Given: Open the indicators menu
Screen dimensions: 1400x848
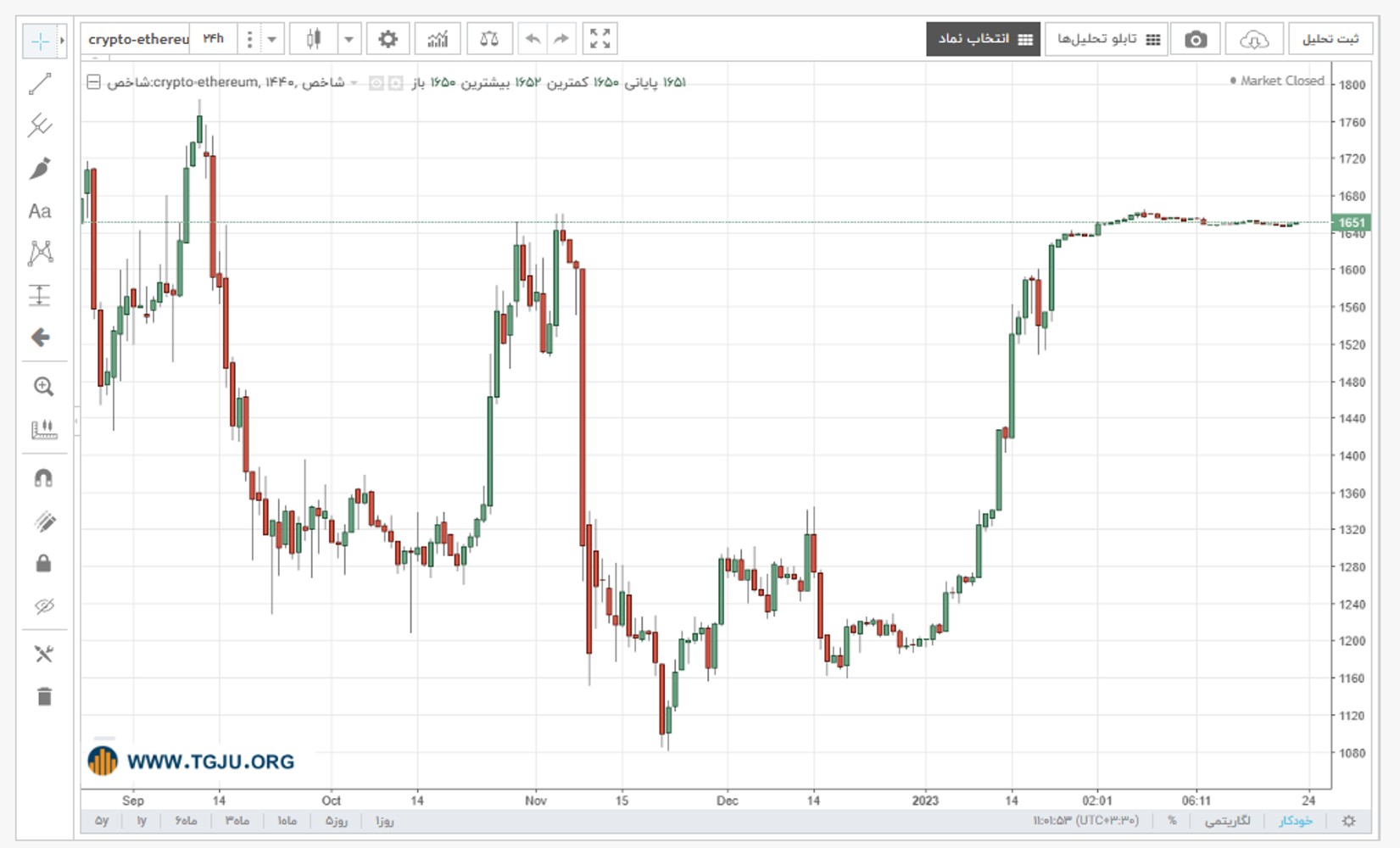Looking at the screenshot, I should pos(438,39).
